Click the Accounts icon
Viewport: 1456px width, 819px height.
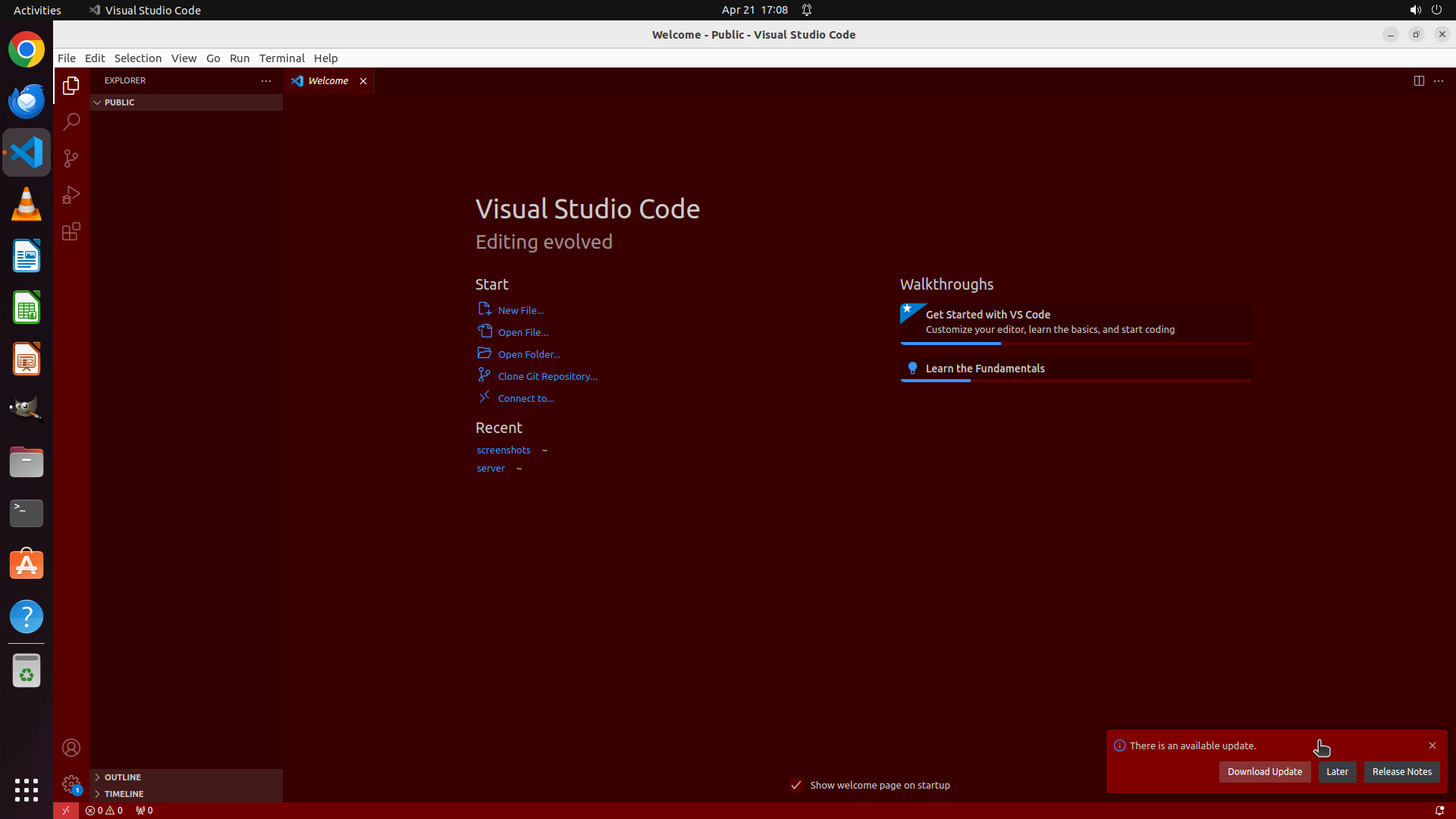tap(71, 748)
